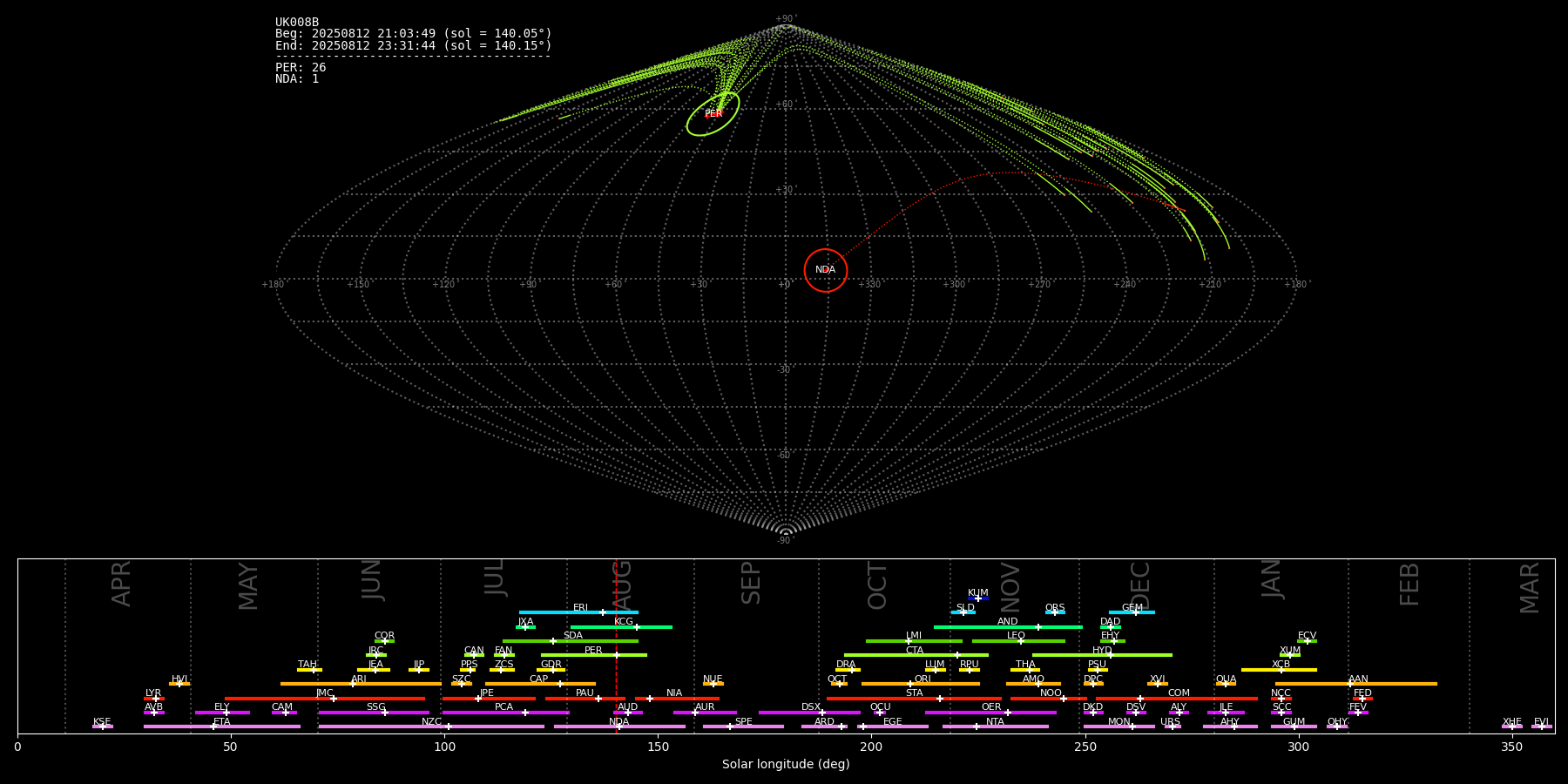Screen dimensions: 1568x784
Task: Click the STA red shower bar
Action: point(914,698)
